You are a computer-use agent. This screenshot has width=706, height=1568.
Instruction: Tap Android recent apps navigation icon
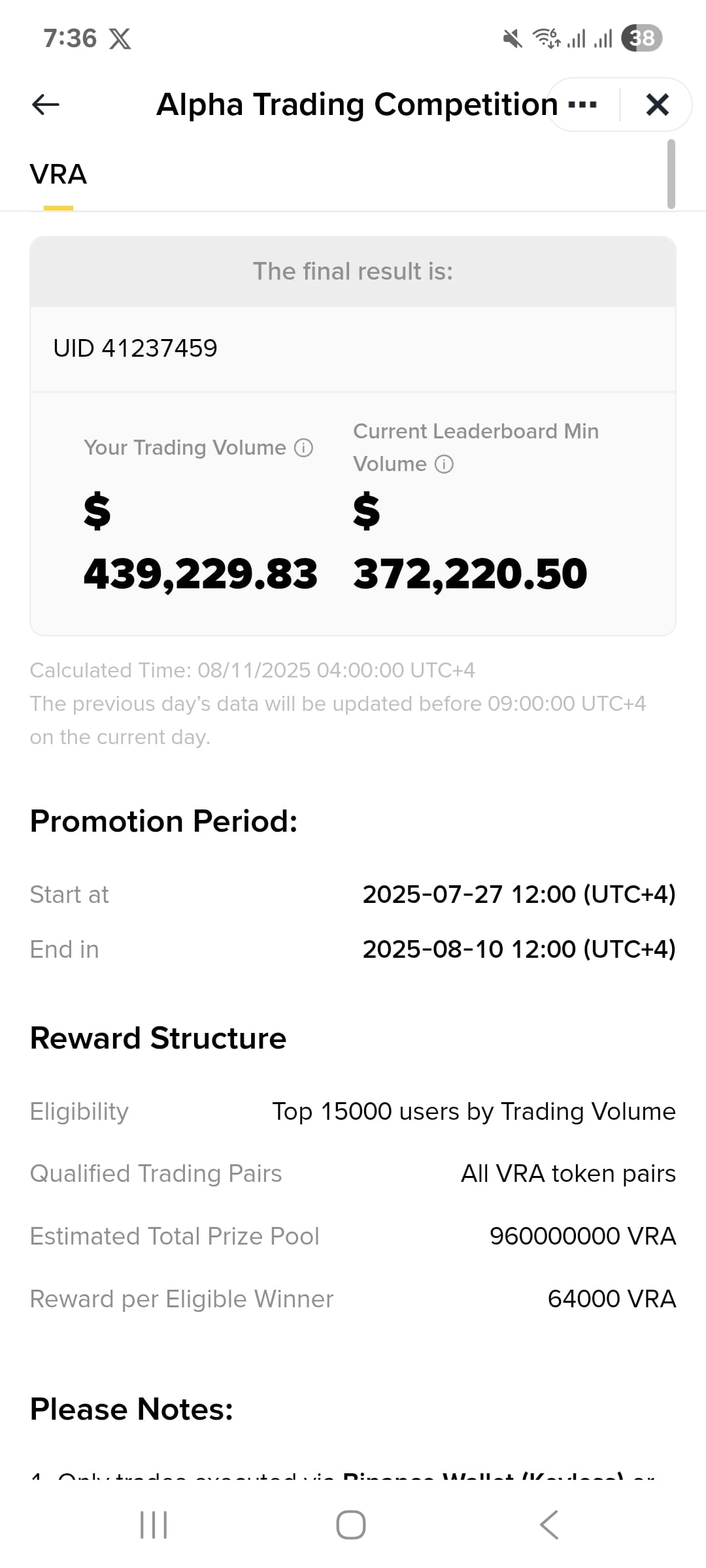tap(154, 1525)
